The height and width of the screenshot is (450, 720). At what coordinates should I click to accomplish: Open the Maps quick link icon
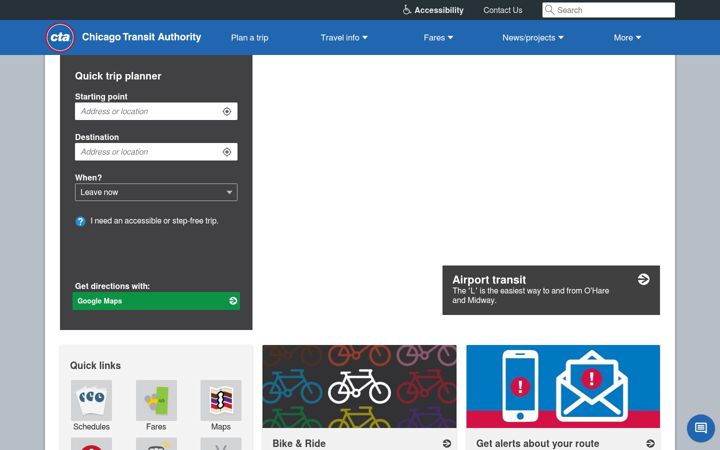[221, 400]
